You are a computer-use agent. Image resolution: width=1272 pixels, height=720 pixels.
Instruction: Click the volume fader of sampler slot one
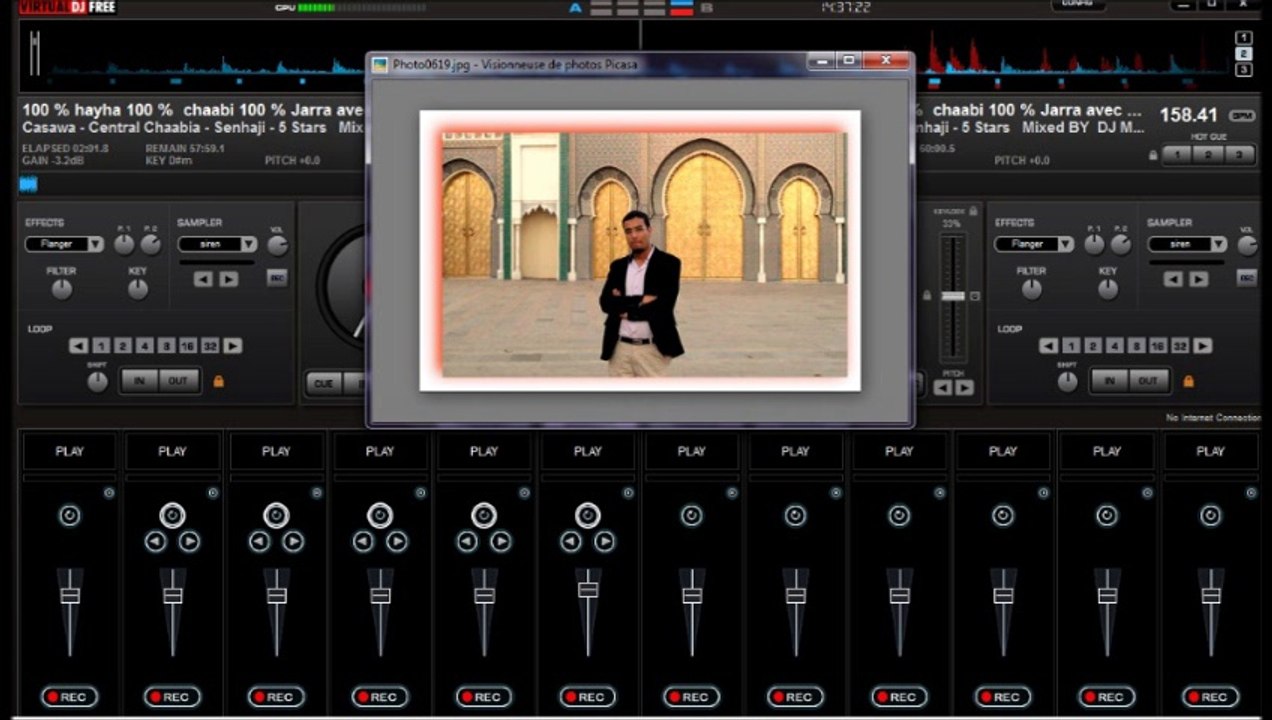(69, 596)
